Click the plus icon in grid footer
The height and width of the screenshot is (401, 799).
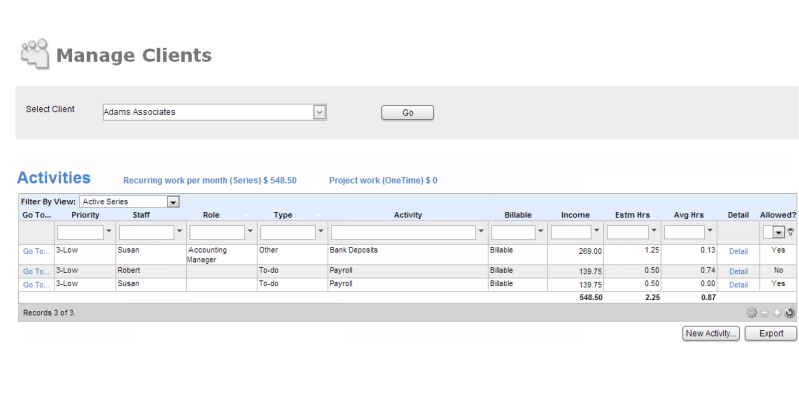click(777, 313)
